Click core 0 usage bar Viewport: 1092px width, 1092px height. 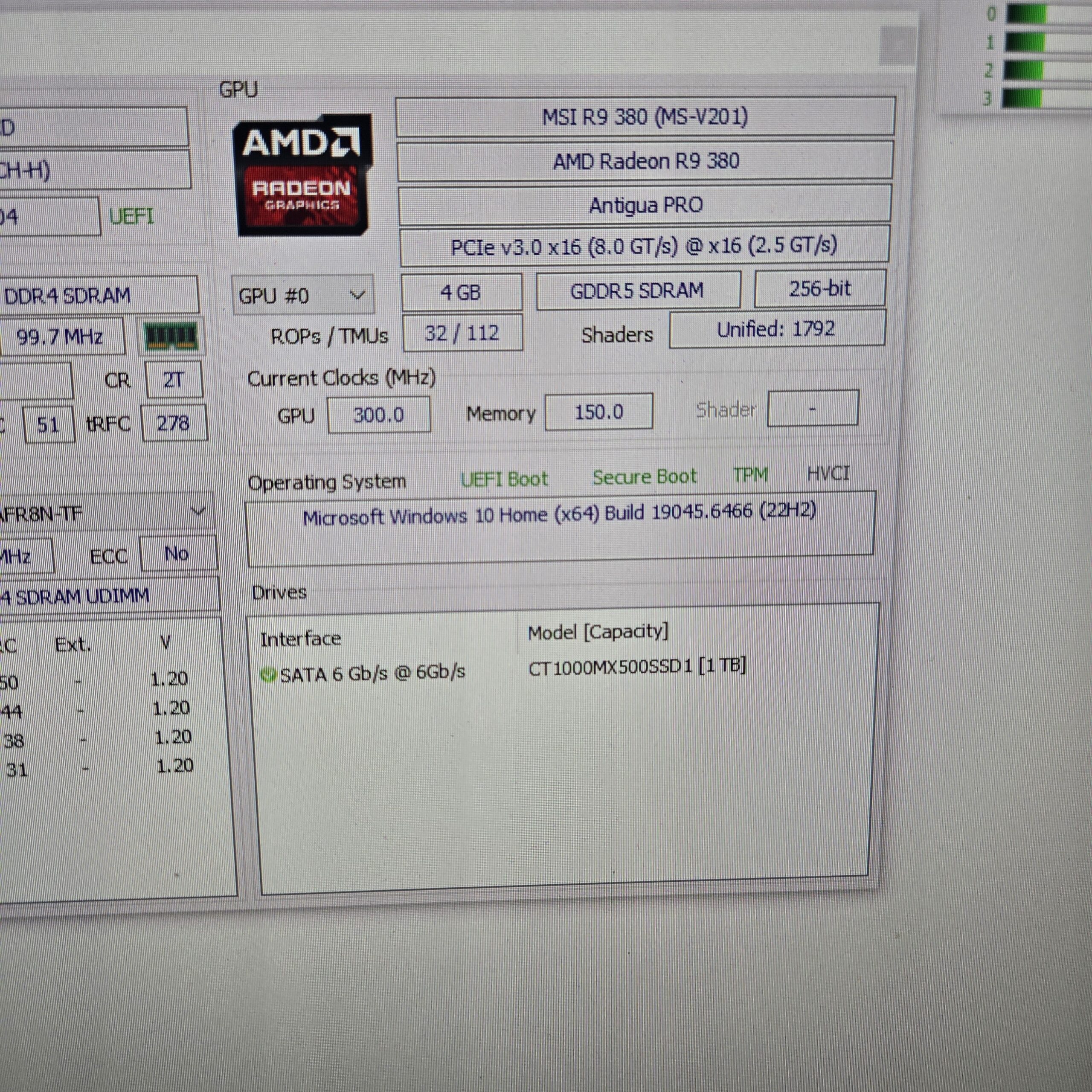1049,14
